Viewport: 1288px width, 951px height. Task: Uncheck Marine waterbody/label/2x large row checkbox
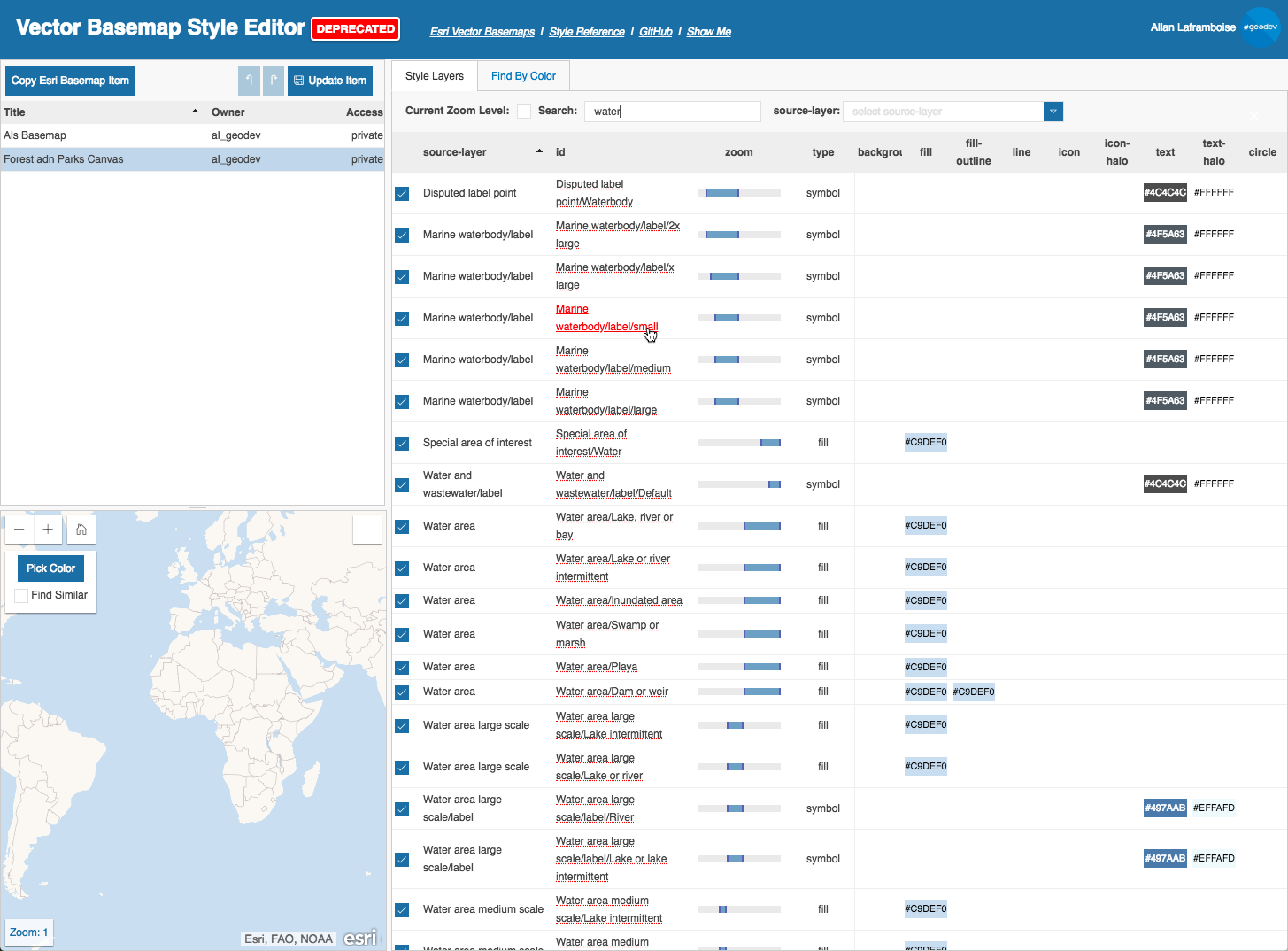pos(402,235)
